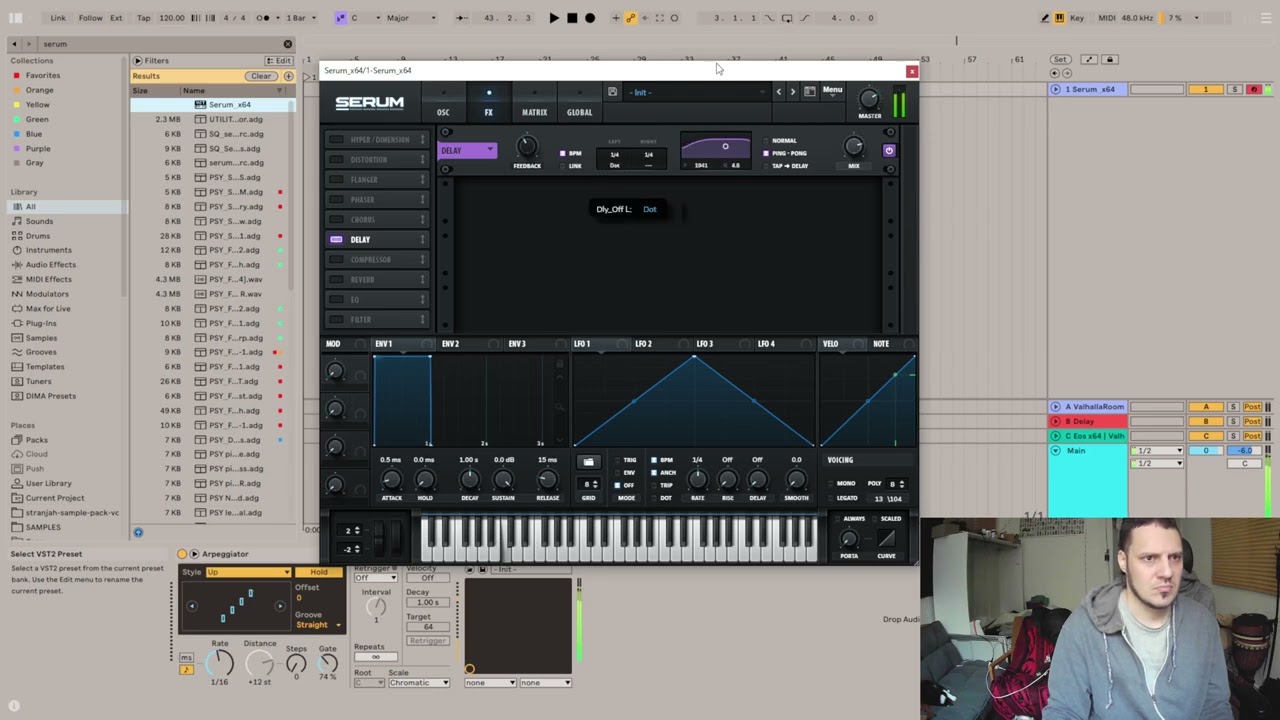Enable LFO Trig mode

617,460
